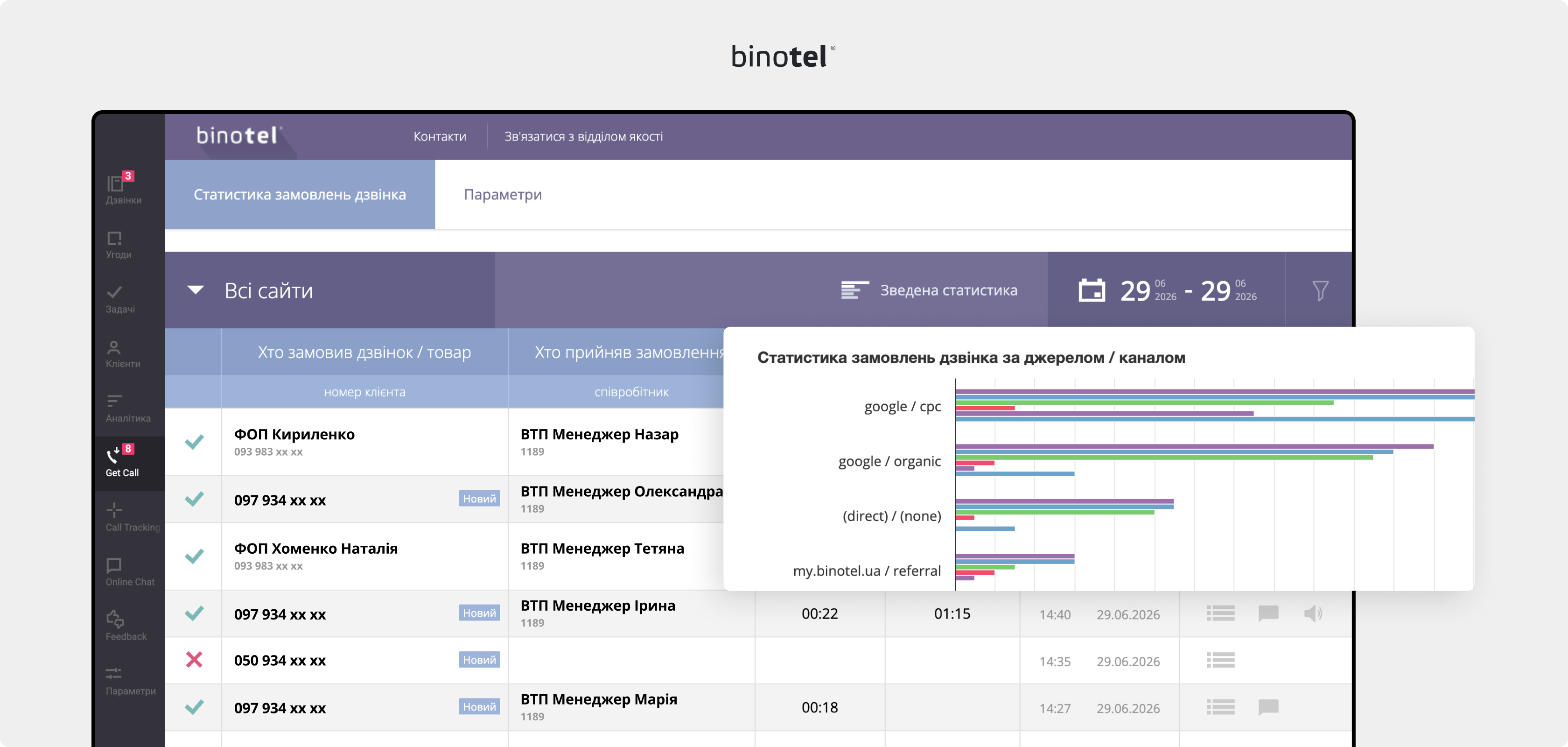Viewport: 1568px width, 747px height.
Task: Click checkmark for ВТП Менеджер Марія row
Action: pos(194,707)
